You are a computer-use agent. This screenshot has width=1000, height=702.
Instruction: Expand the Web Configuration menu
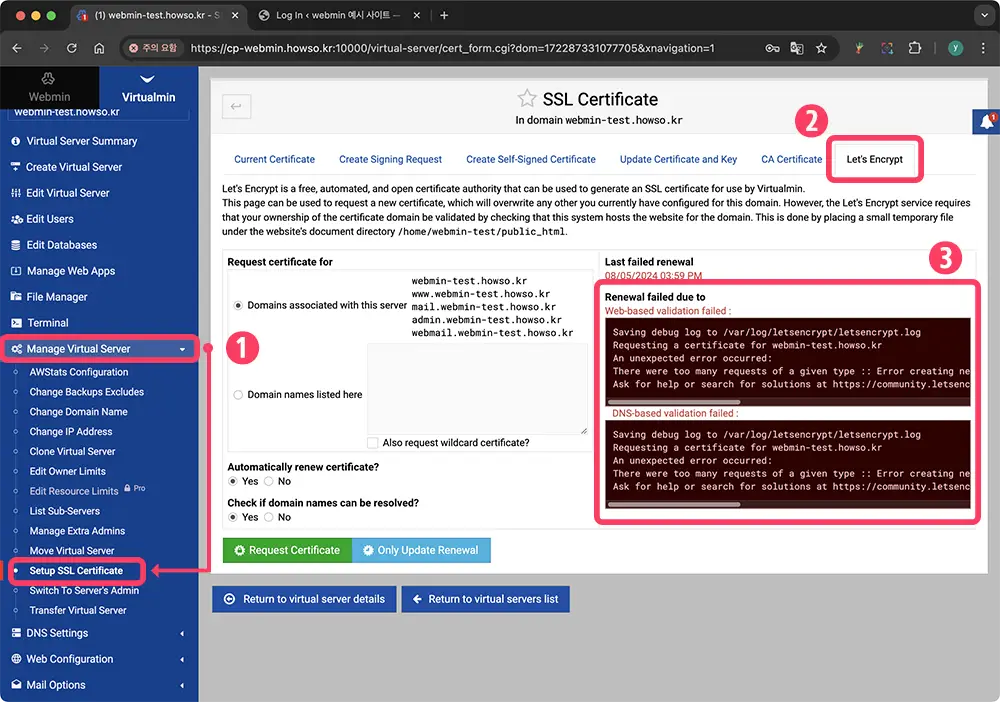coord(99,659)
